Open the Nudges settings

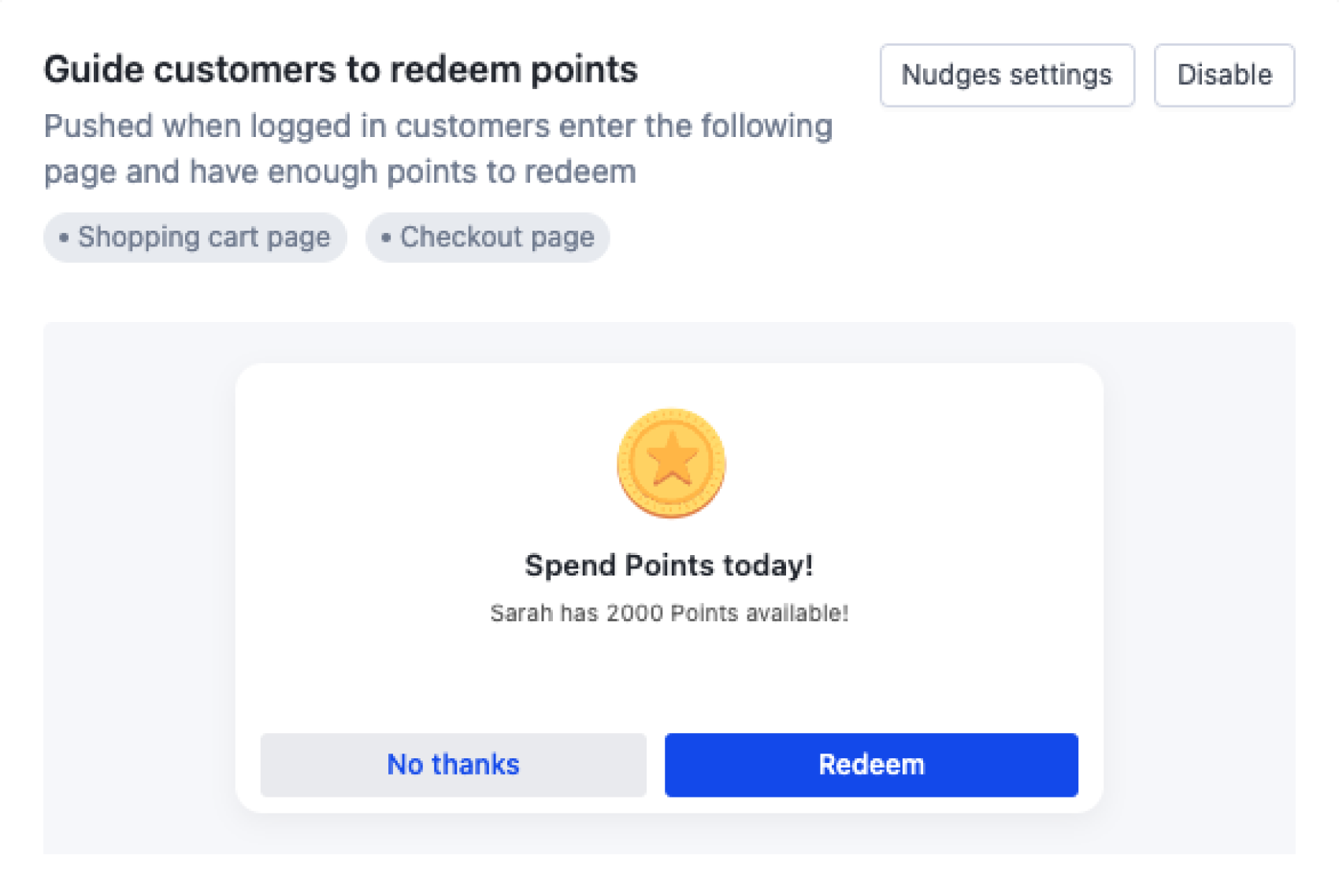coord(1007,76)
